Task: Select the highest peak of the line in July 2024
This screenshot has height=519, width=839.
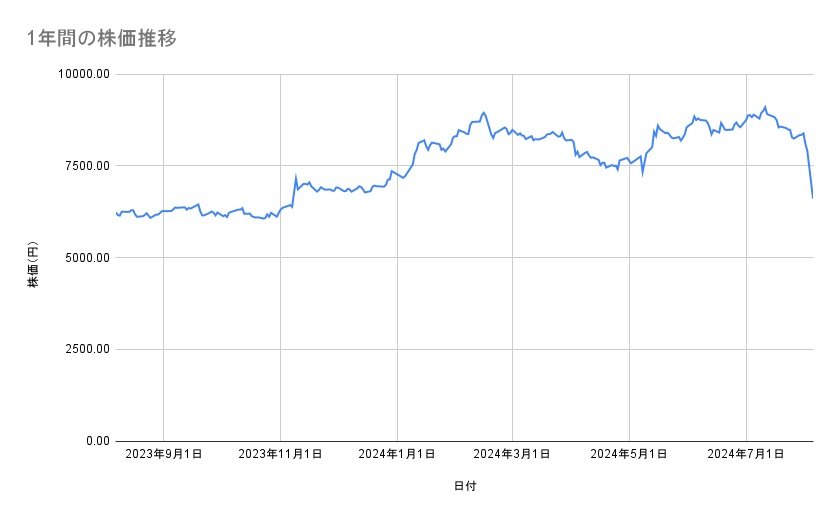Action: (x=765, y=107)
